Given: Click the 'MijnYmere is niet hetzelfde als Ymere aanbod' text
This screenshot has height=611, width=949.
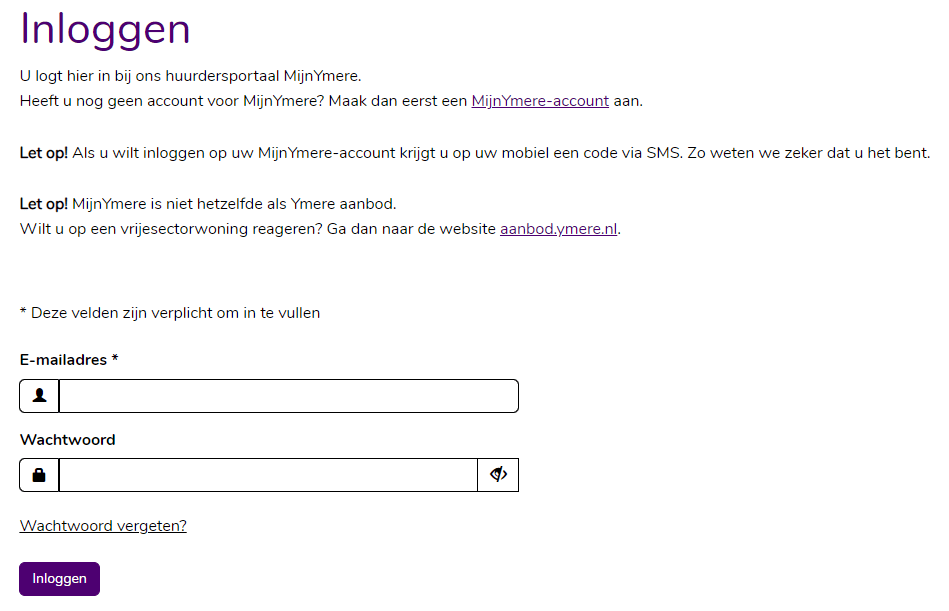Looking at the screenshot, I should 234,204.
